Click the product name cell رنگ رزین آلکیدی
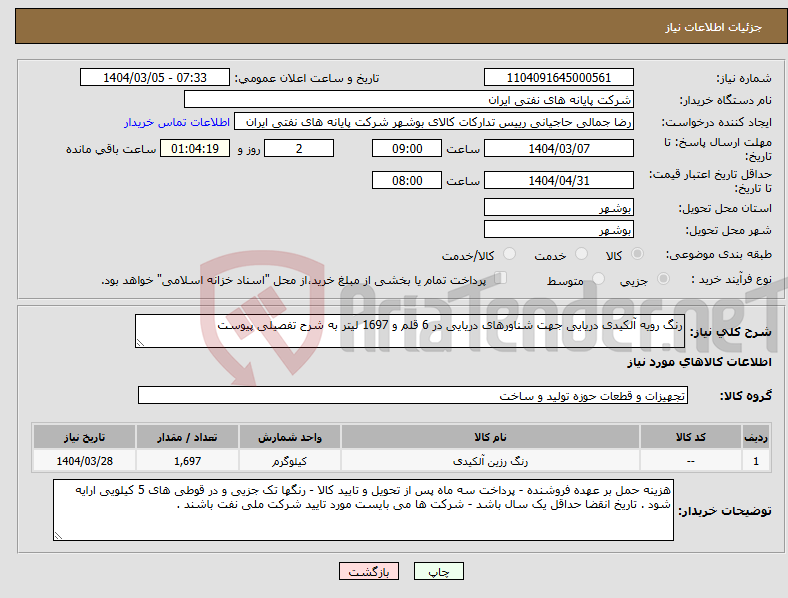This screenshot has height=598, width=788. 490,460
